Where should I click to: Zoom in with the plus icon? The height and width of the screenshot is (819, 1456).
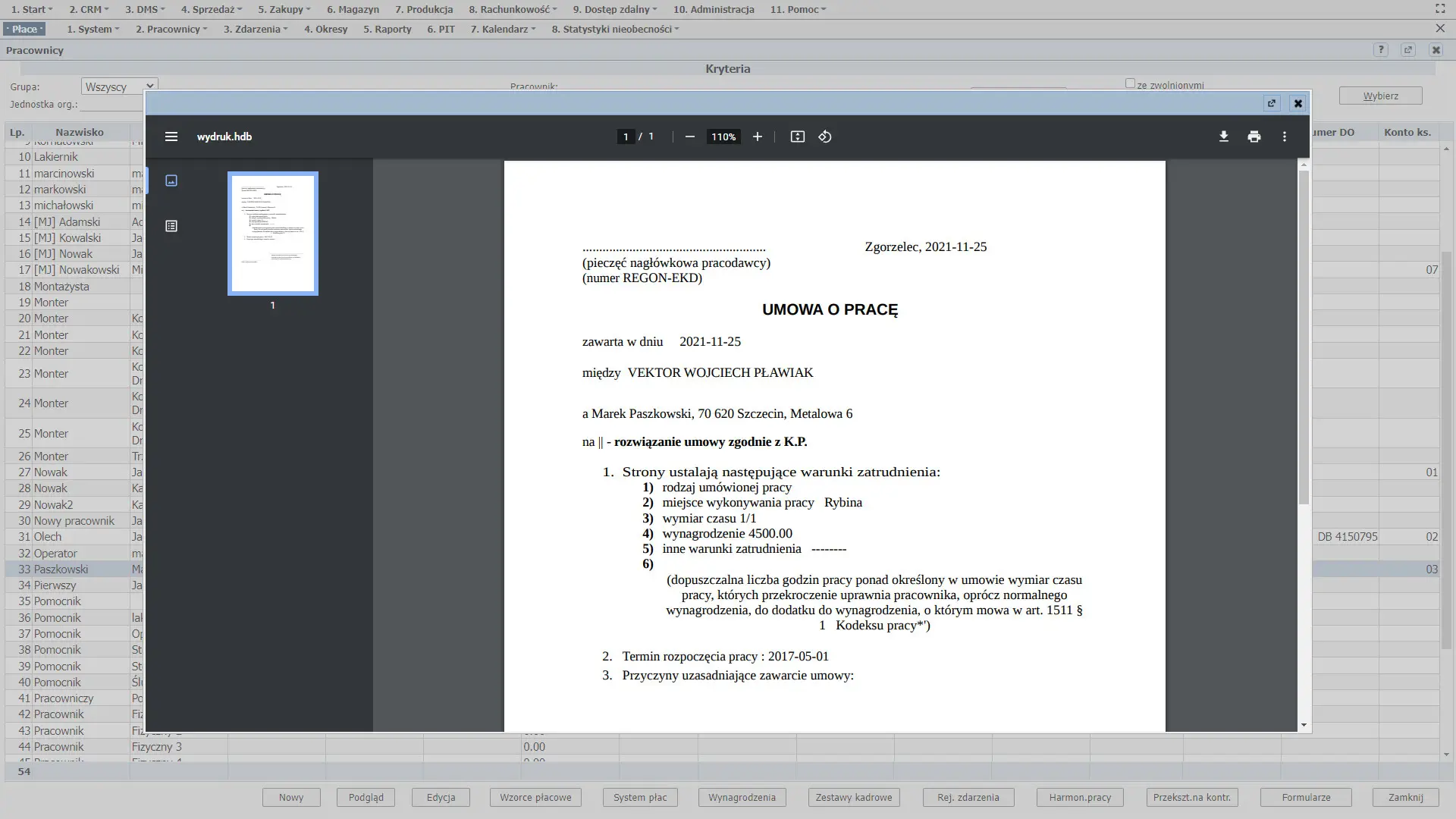click(x=757, y=136)
